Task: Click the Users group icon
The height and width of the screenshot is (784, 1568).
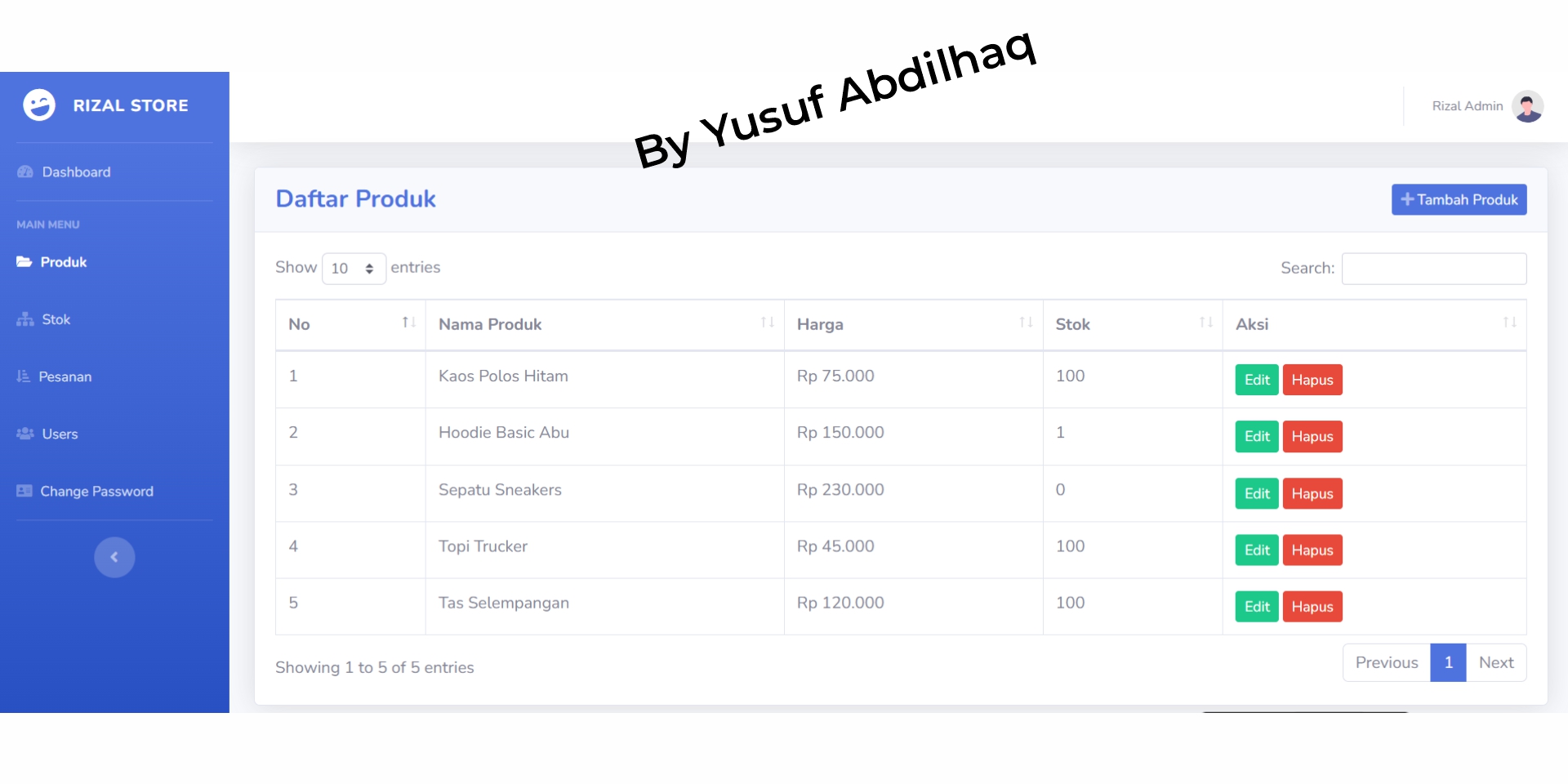Action: tap(25, 434)
